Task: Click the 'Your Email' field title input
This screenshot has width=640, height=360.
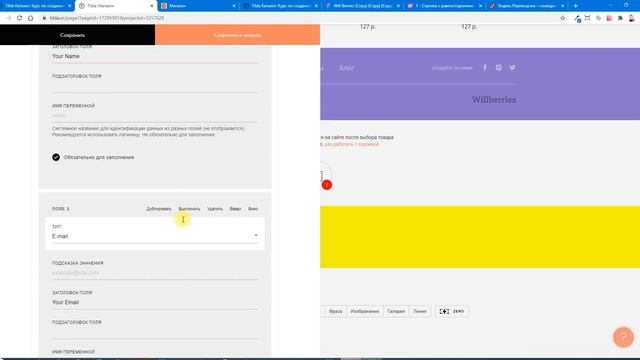Action: [x=155, y=302]
